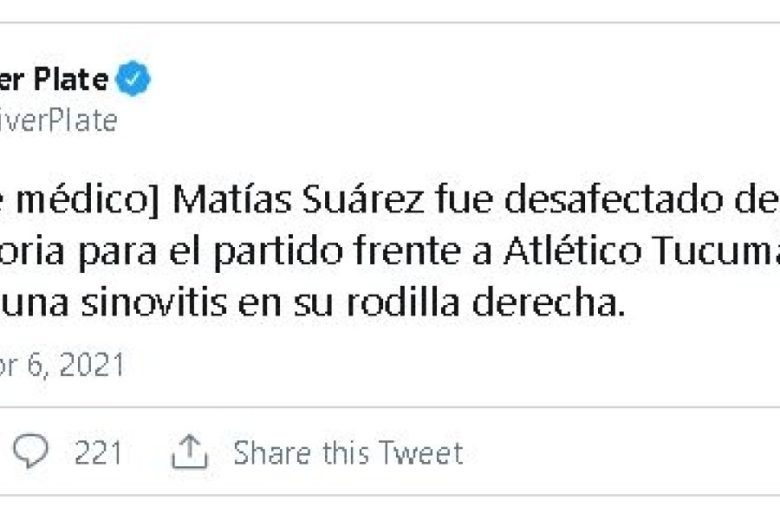Click the 221 reply count
This screenshot has height=520, width=780.
pyautogui.click(x=98, y=453)
